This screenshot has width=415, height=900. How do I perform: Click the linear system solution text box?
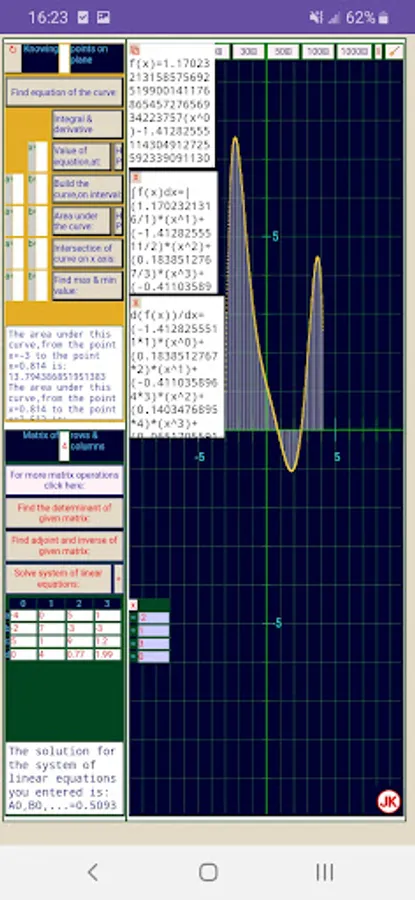pos(65,778)
